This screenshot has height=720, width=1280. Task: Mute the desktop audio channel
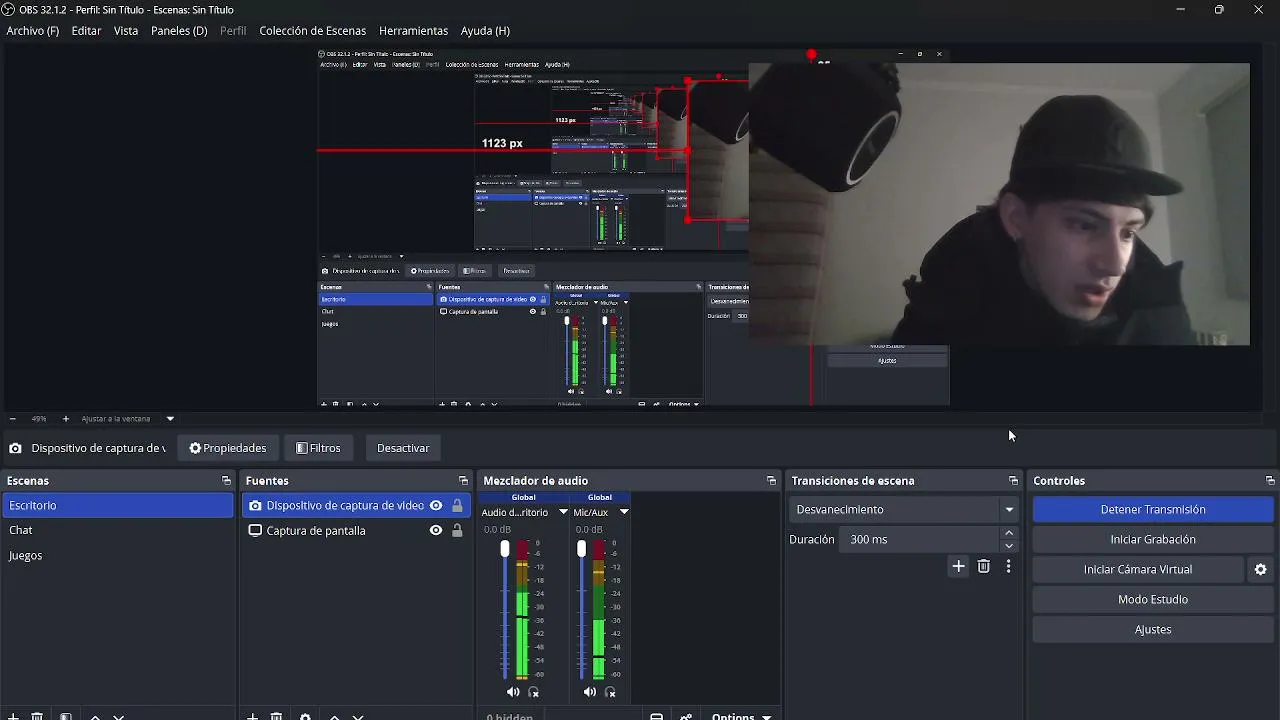coord(513,692)
